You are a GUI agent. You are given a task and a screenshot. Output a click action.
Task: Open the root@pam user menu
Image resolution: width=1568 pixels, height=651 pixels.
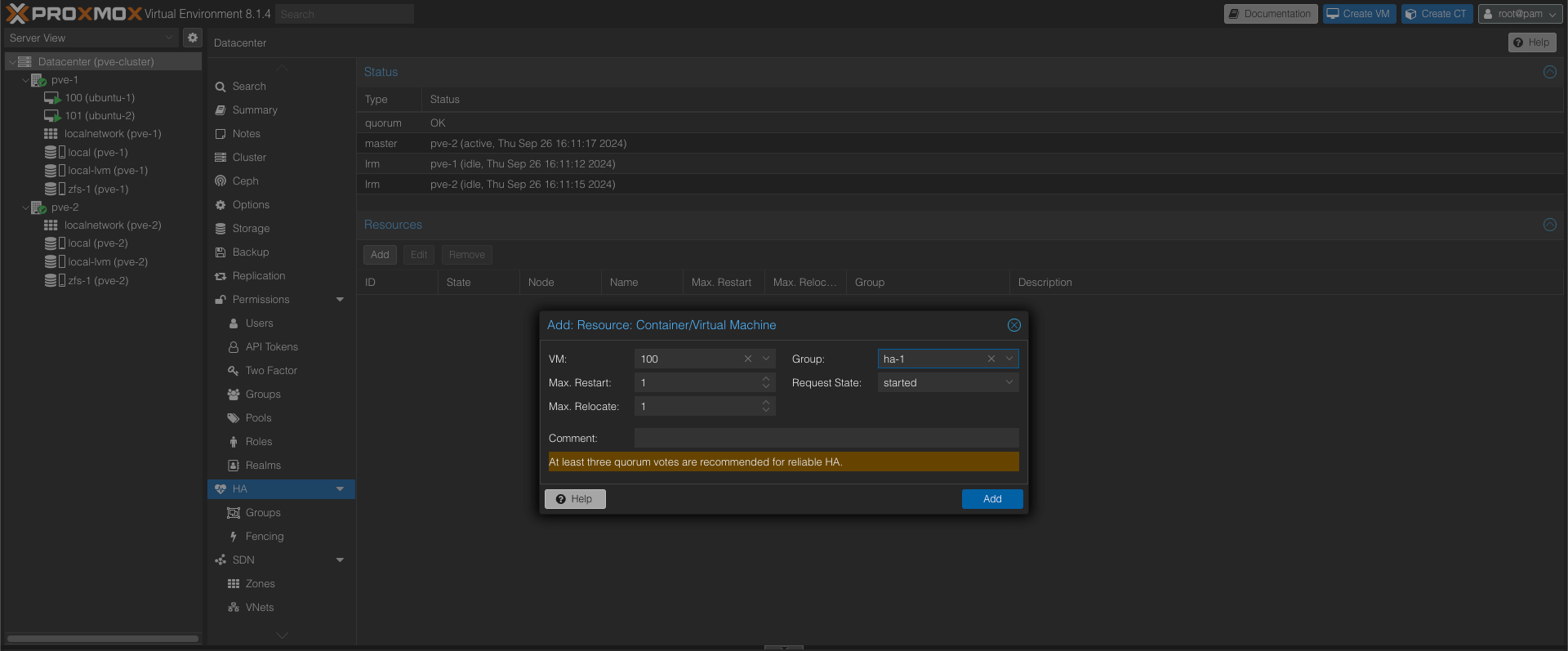(1520, 14)
